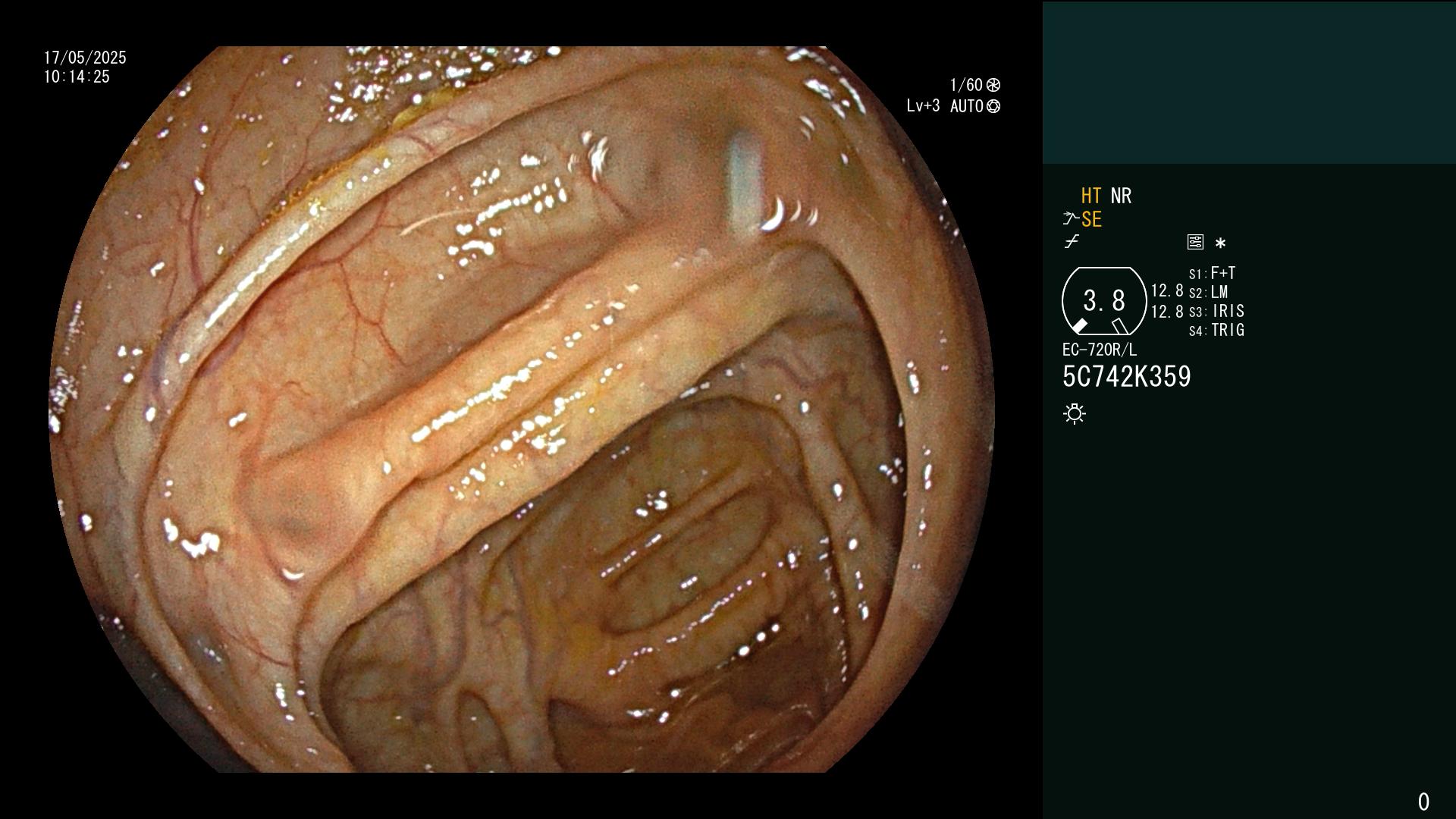Click the asterisk status icon
The height and width of the screenshot is (819, 1456).
coord(1220,243)
